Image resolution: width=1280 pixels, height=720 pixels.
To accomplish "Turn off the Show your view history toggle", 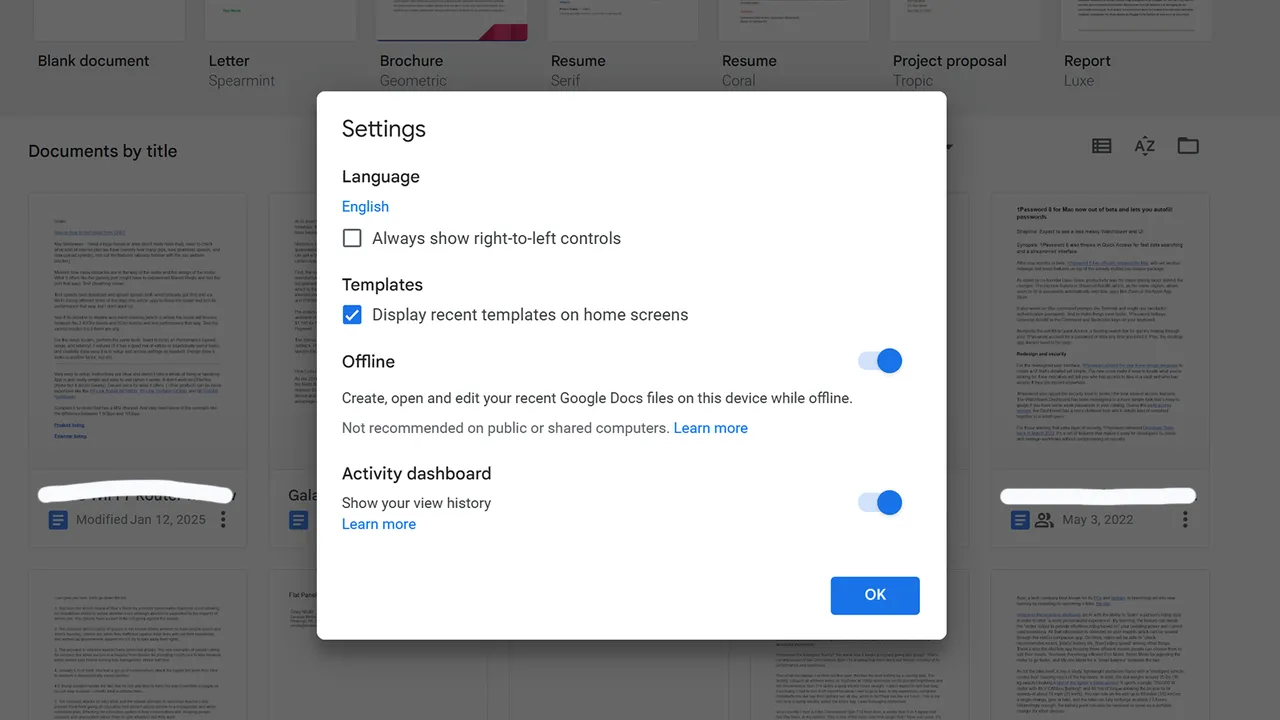I will [x=878, y=502].
